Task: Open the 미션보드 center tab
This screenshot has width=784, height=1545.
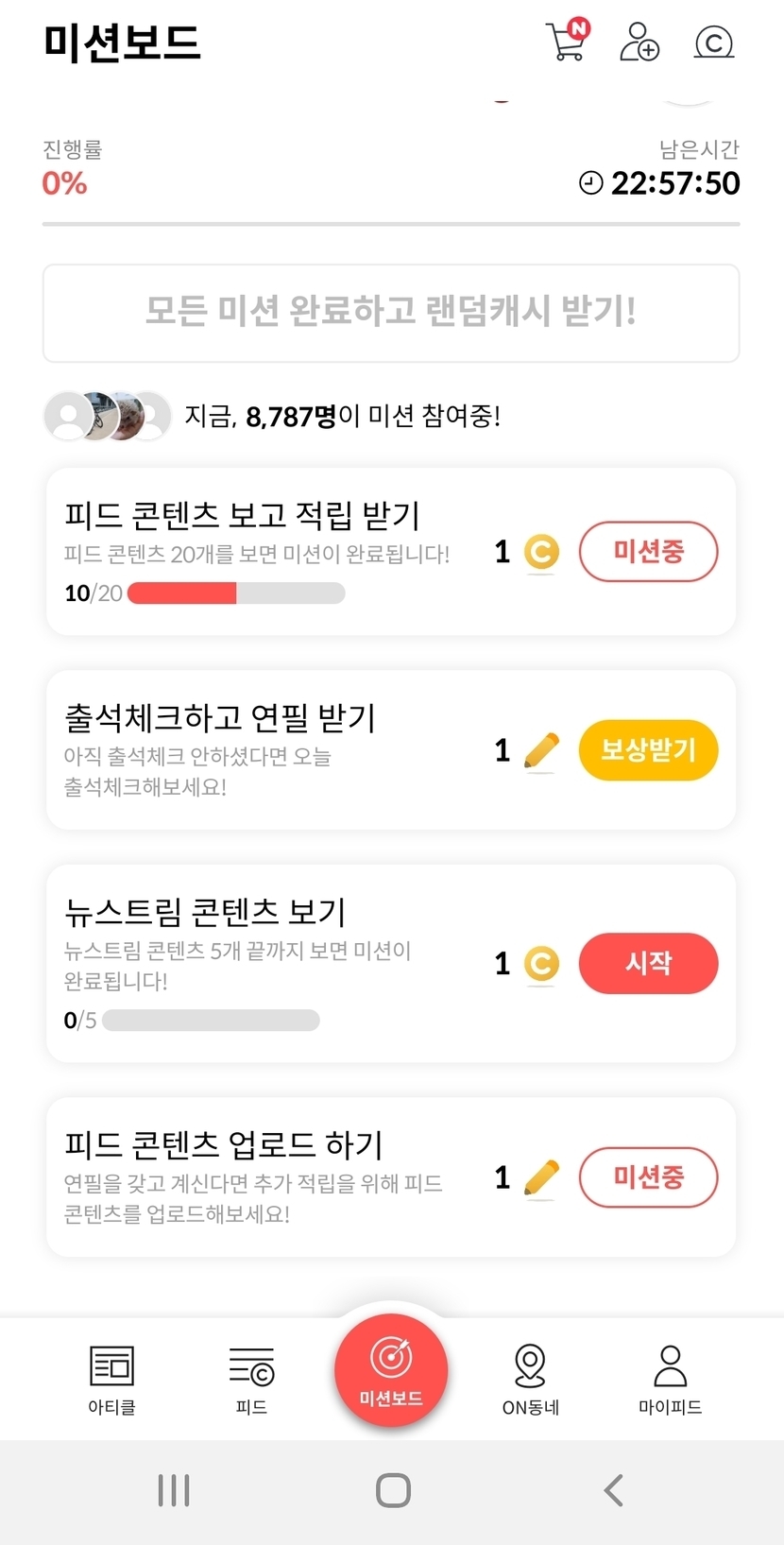Action: point(391,1370)
